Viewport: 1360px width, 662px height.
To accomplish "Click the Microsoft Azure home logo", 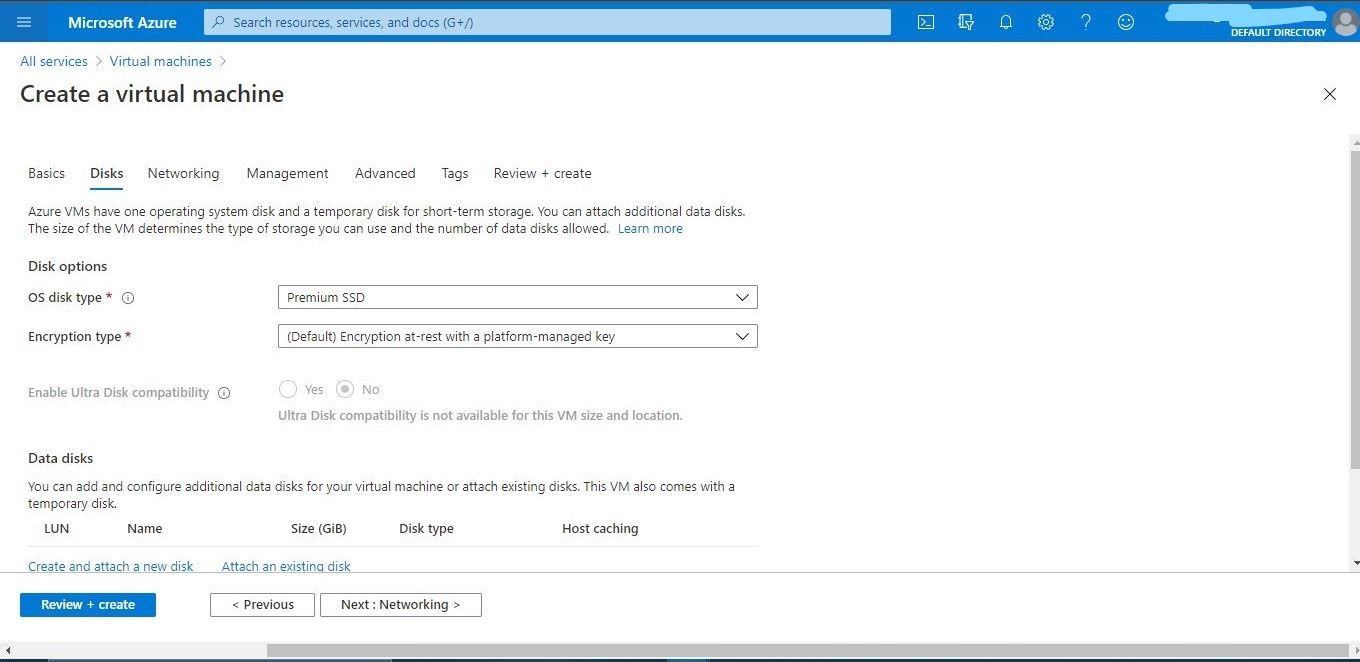I will tap(122, 21).
